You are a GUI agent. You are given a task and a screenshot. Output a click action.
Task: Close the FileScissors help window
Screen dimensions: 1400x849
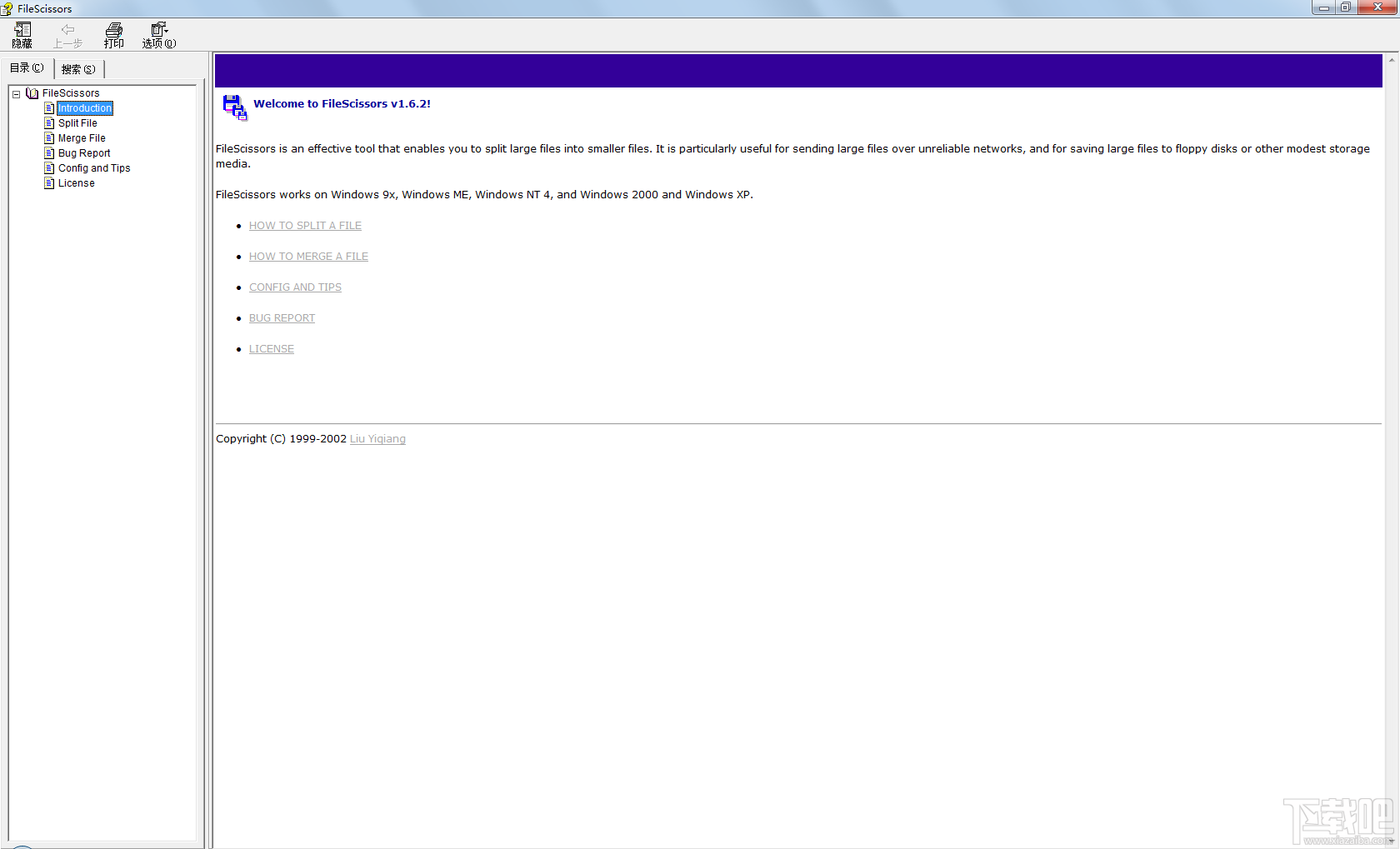(1377, 7)
